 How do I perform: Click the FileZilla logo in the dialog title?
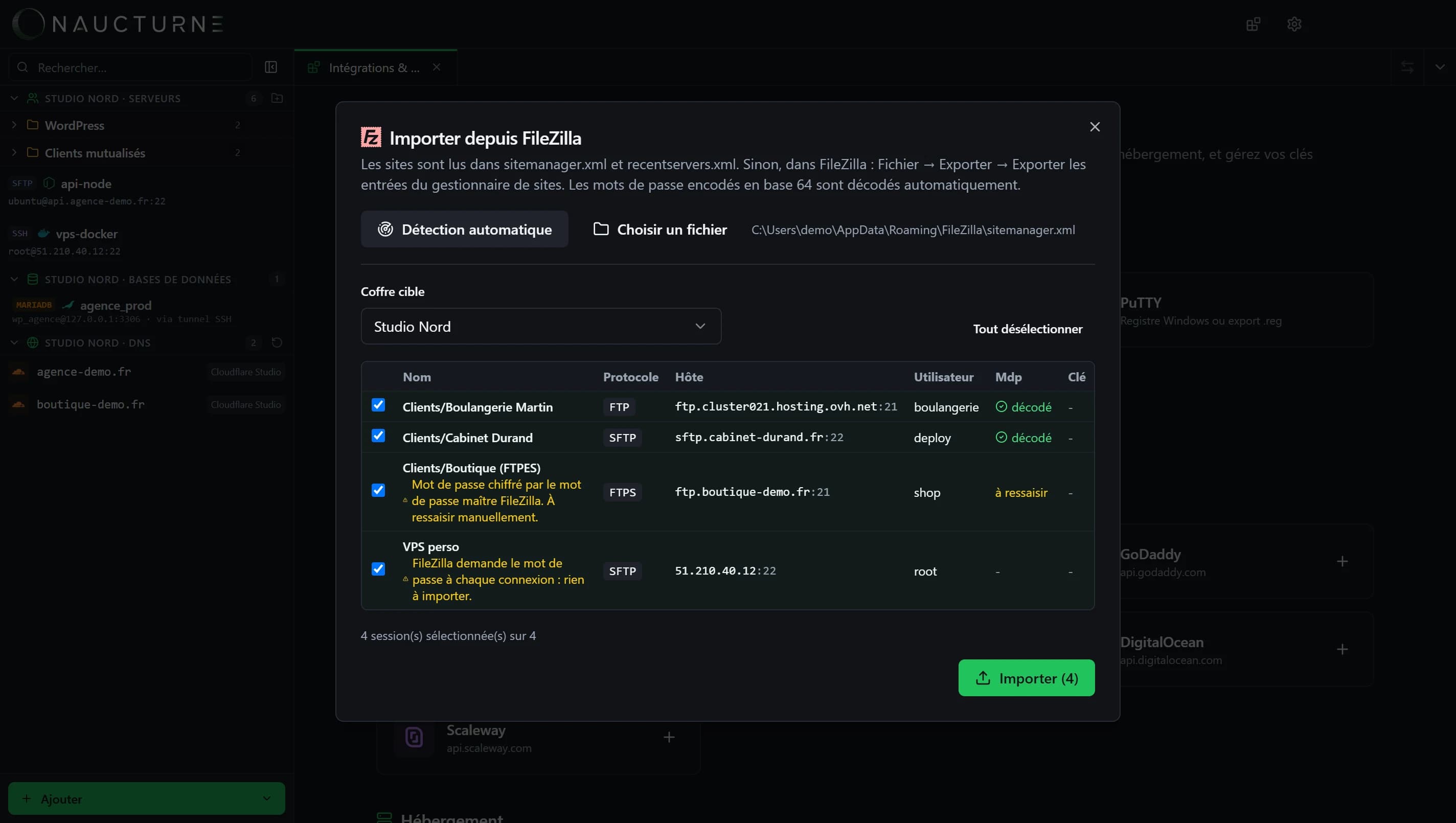pyautogui.click(x=371, y=138)
